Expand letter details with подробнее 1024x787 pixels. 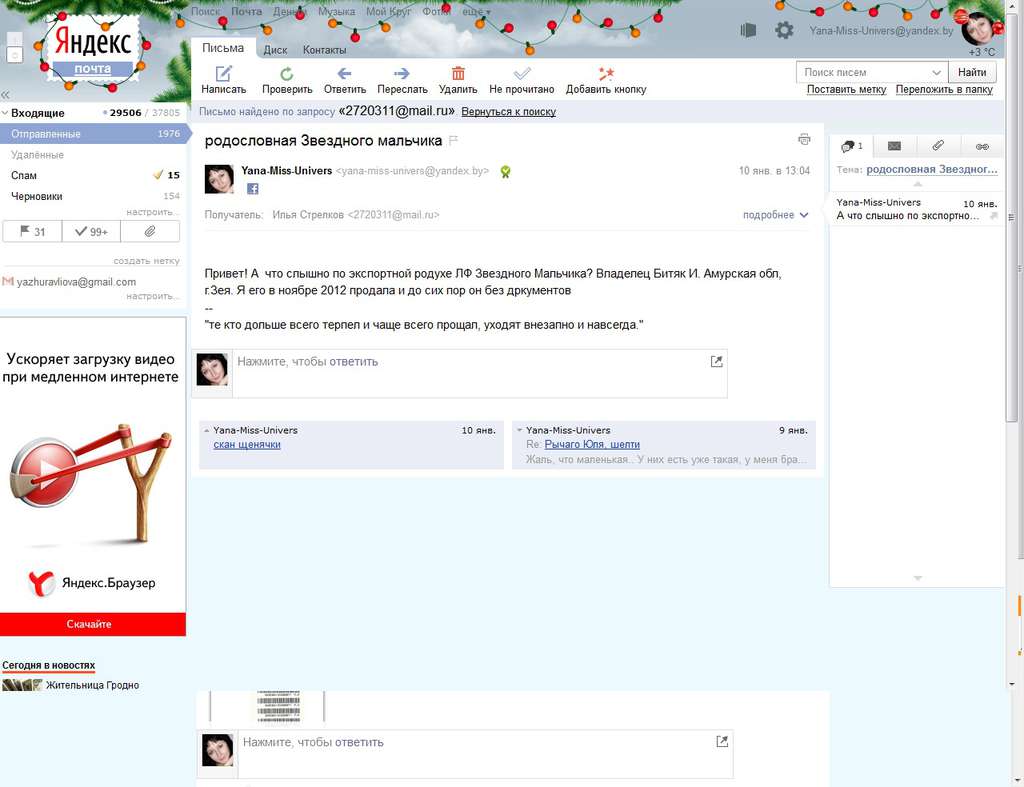[x=775, y=215]
